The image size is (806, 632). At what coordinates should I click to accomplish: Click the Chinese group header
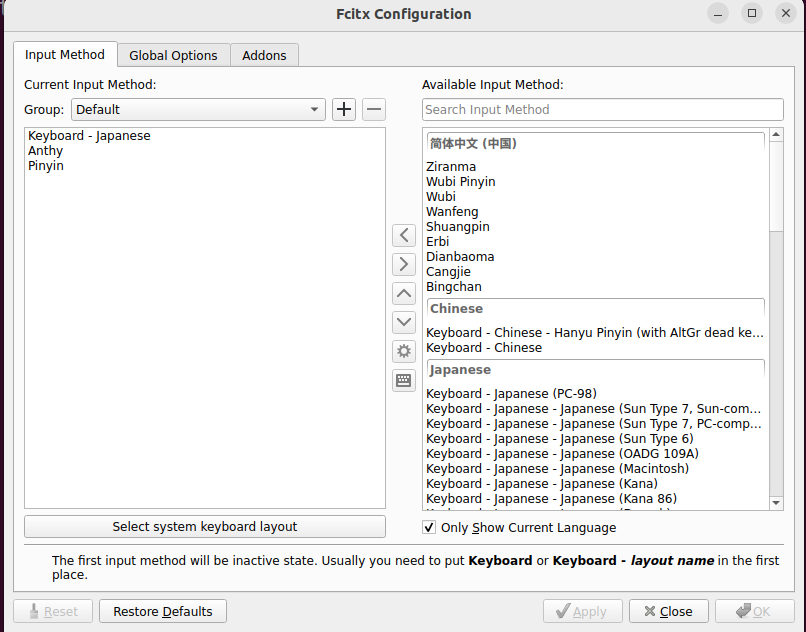(596, 309)
